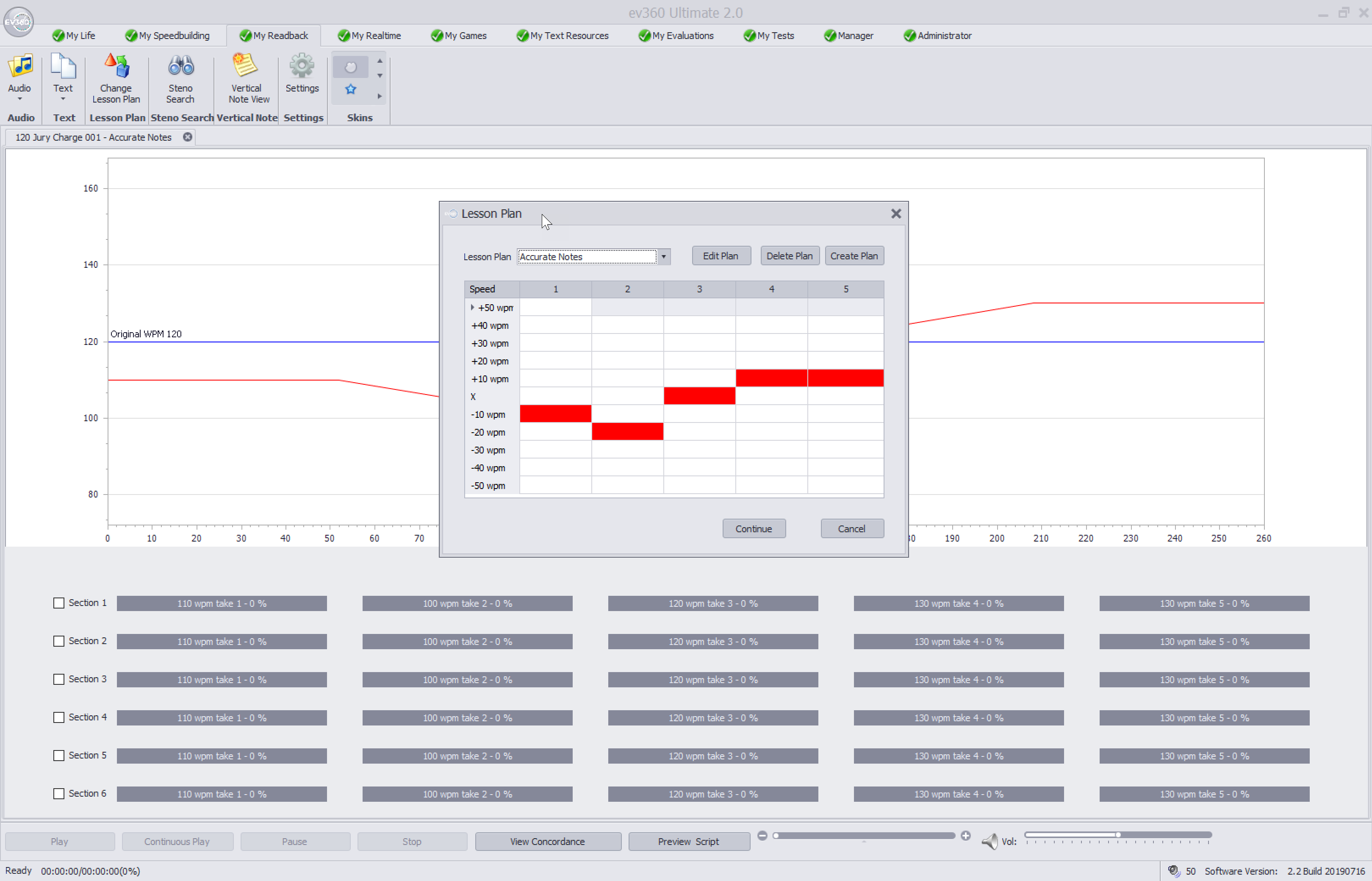Screen dimensions: 1372x881
Task: Switch to My Games tab
Action: coord(459,36)
